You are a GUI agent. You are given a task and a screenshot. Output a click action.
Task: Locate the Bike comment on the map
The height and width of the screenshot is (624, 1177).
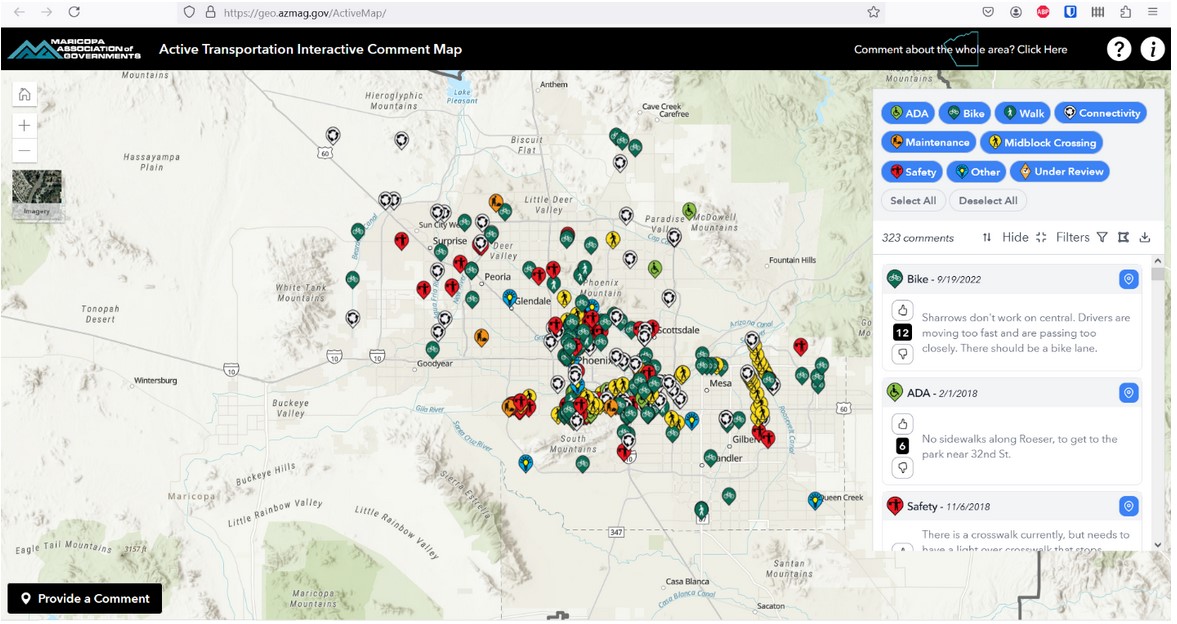pyautogui.click(x=1128, y=280)
